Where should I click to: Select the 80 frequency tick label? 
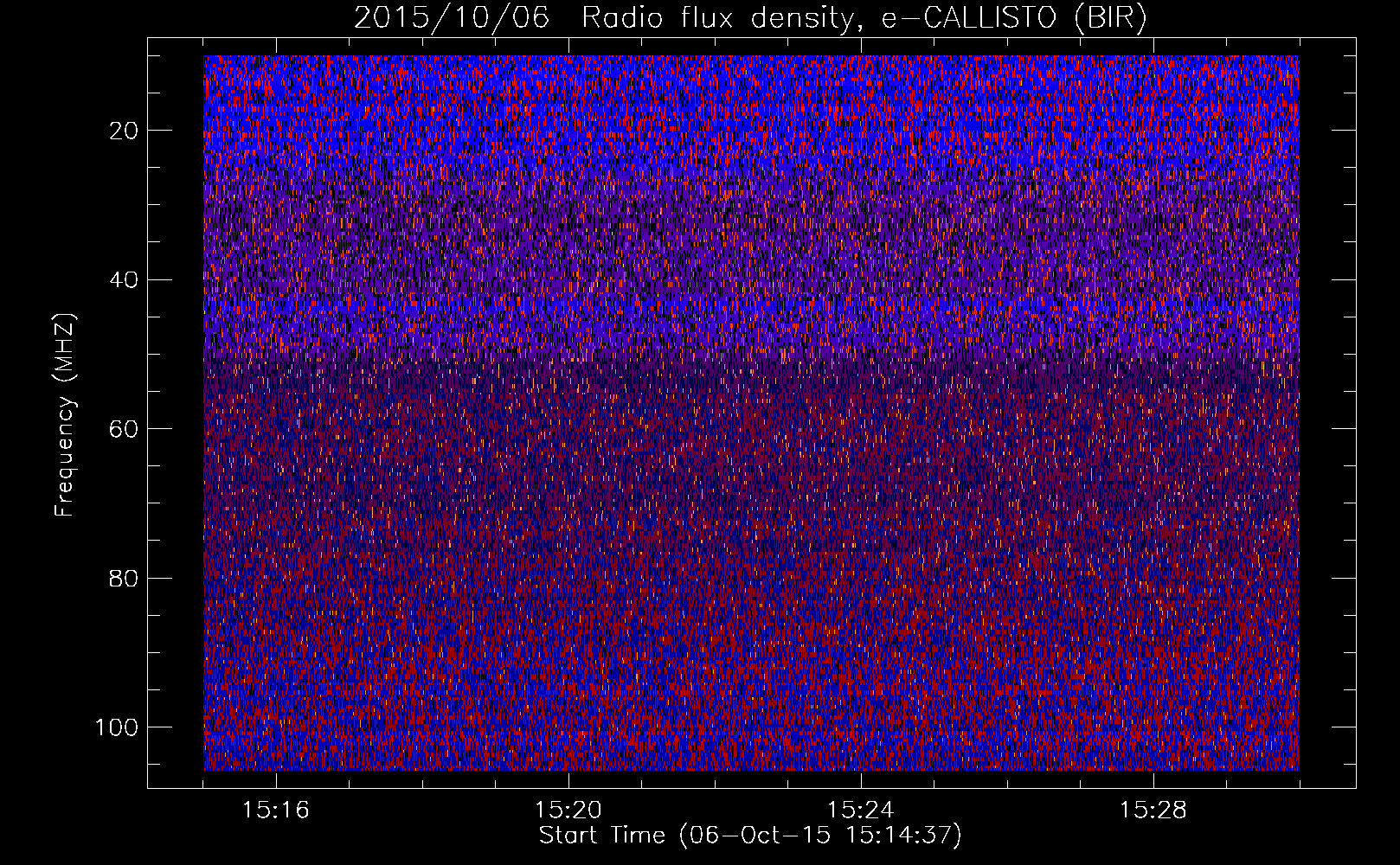click(123, 579)
